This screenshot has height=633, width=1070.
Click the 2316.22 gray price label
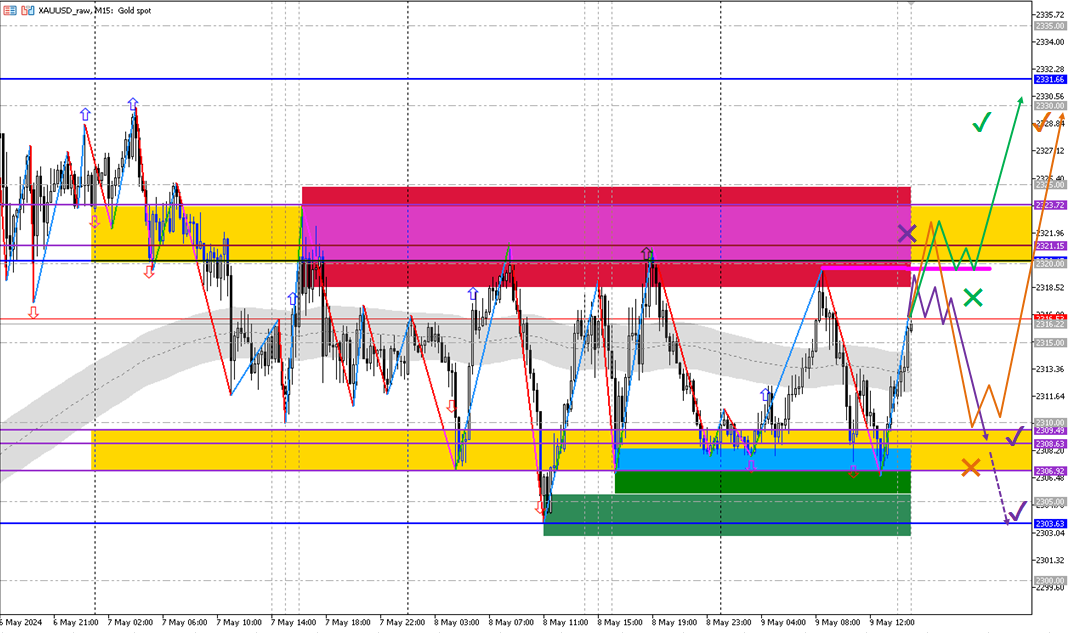[x=1050, y=324]
